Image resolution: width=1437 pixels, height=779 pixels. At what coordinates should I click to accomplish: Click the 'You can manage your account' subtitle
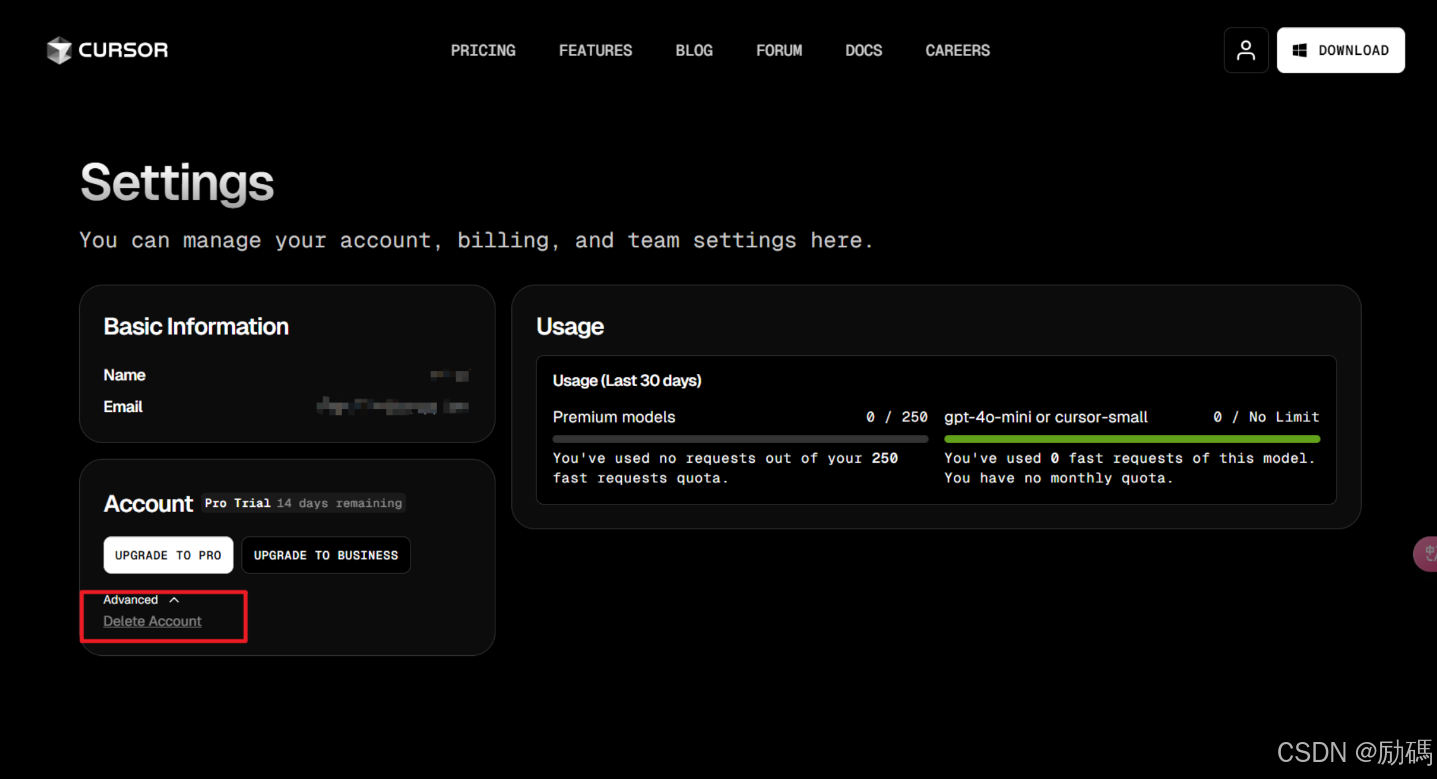tap(477, 240)
